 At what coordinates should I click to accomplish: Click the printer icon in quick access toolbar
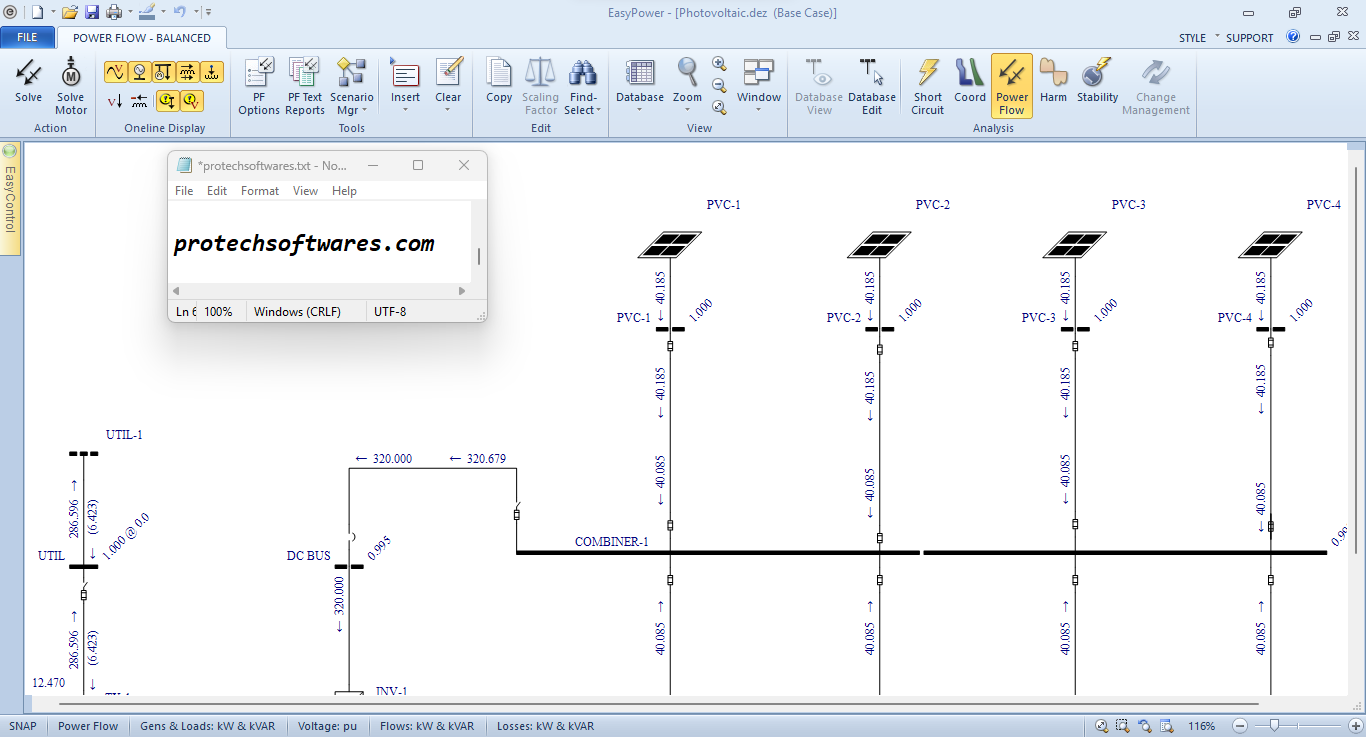coord(114,12)
